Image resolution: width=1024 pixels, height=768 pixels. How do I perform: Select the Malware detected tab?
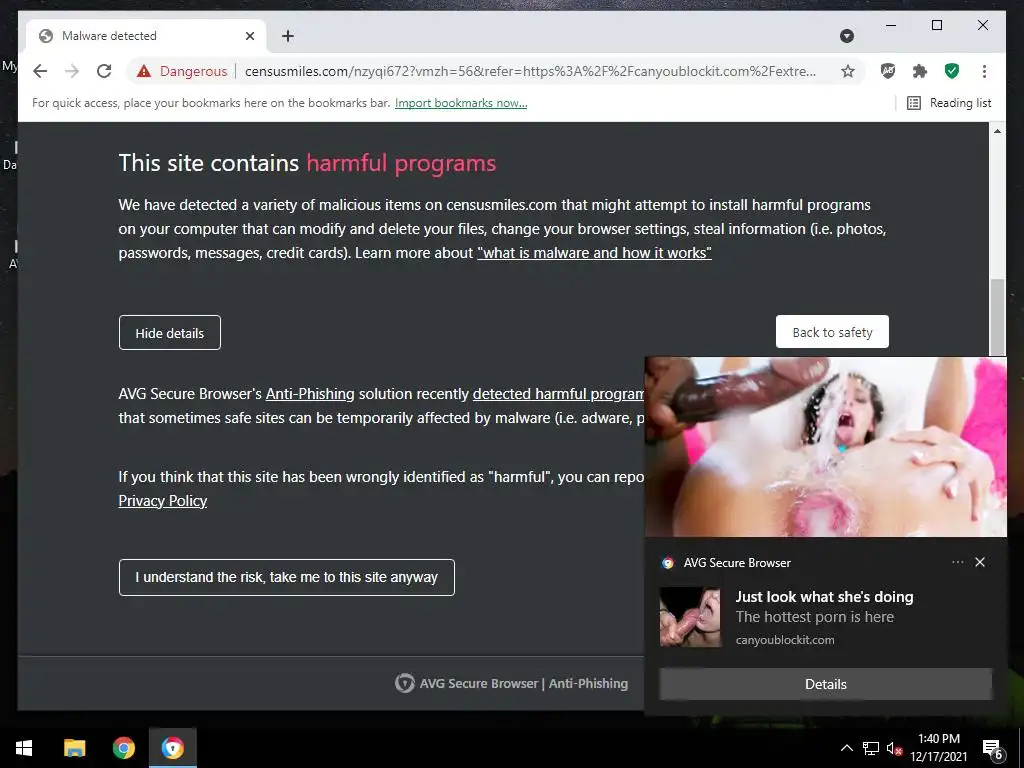point(146,36)
